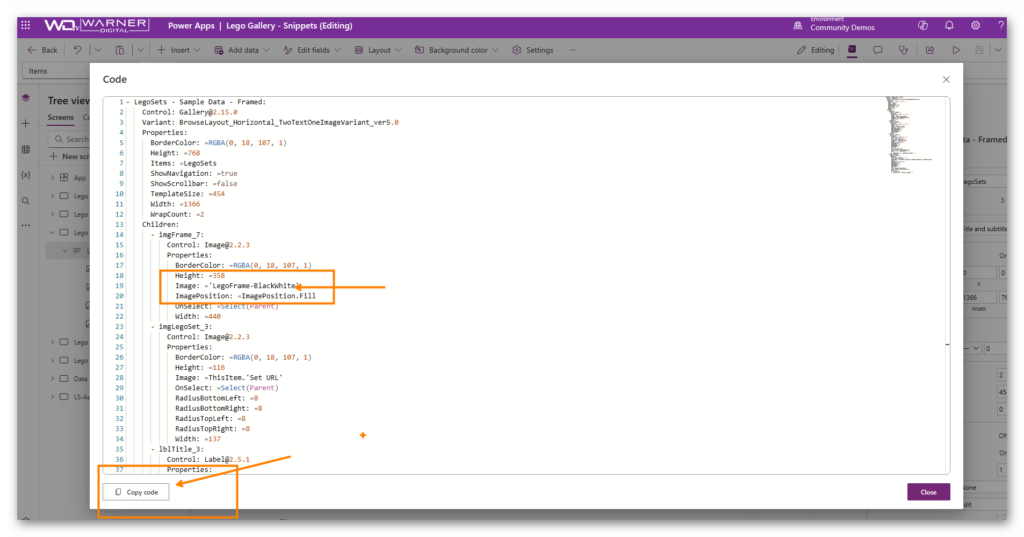Open the help question mark
This screenshot has width=1024, height=537.
pyautogui.click(x=1000, y=25)
